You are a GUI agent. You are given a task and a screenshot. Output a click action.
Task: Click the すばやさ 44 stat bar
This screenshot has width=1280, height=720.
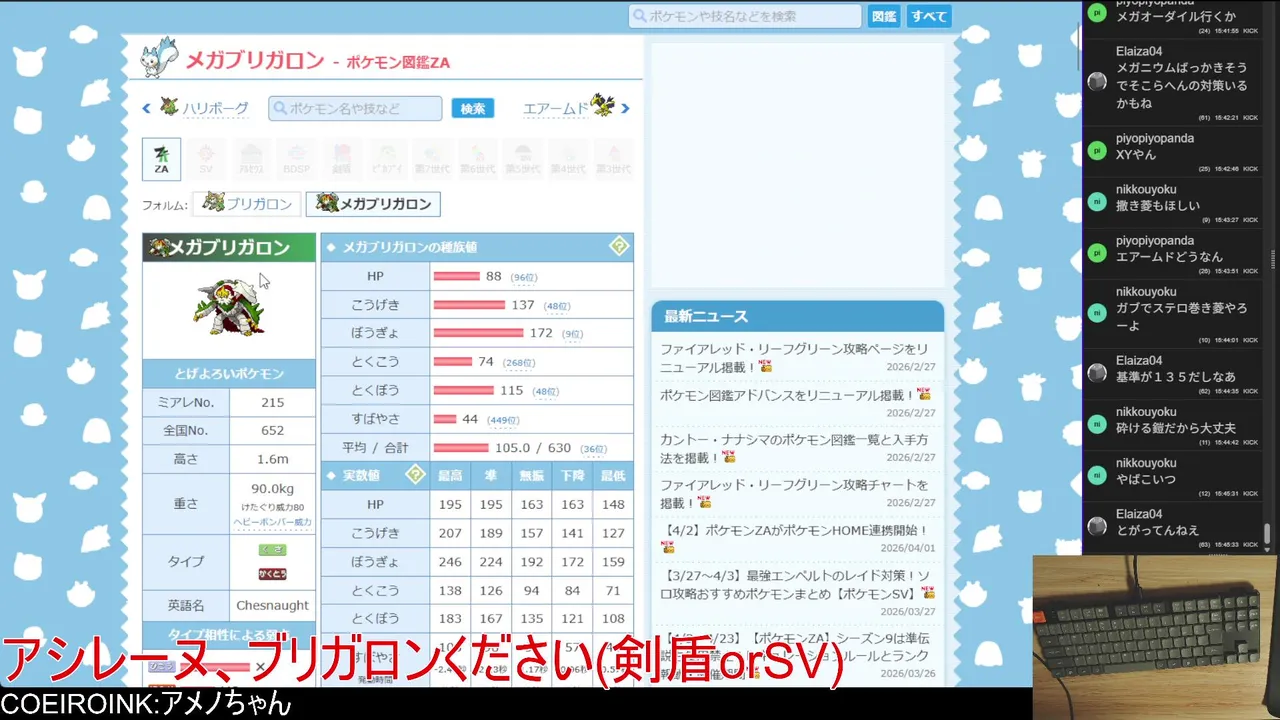[x=445, y=419]
